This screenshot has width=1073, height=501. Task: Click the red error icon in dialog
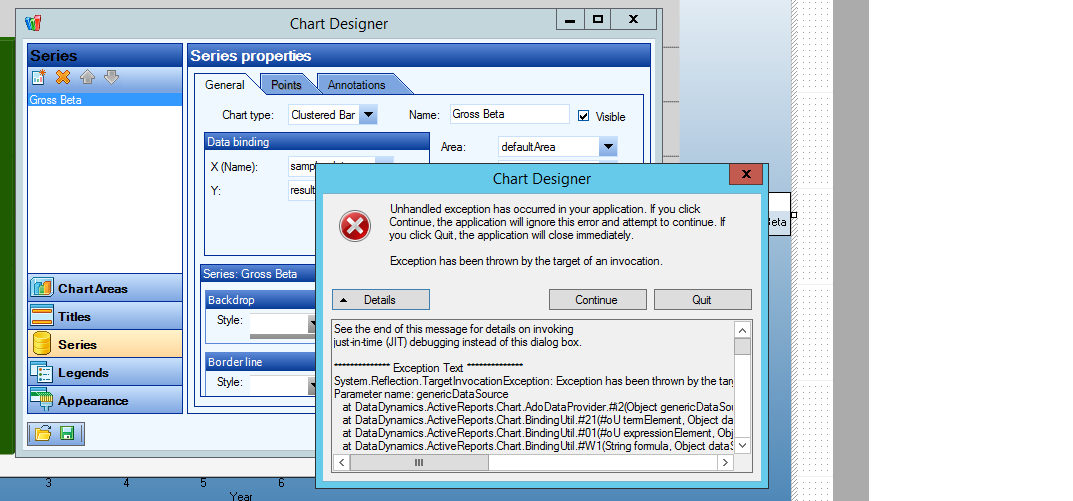(355, 226)
